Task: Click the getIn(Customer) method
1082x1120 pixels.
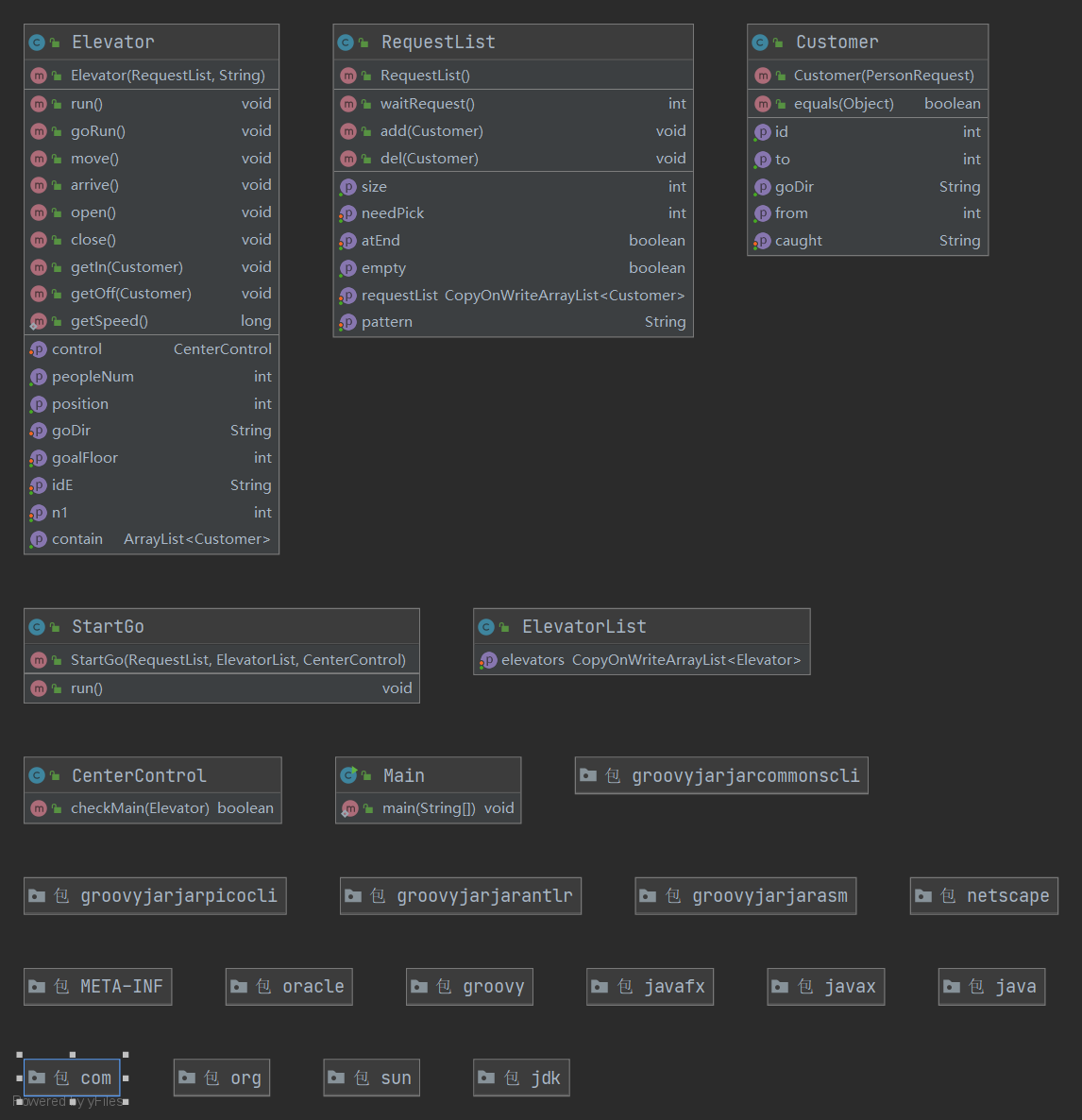Action: (151, 267)
